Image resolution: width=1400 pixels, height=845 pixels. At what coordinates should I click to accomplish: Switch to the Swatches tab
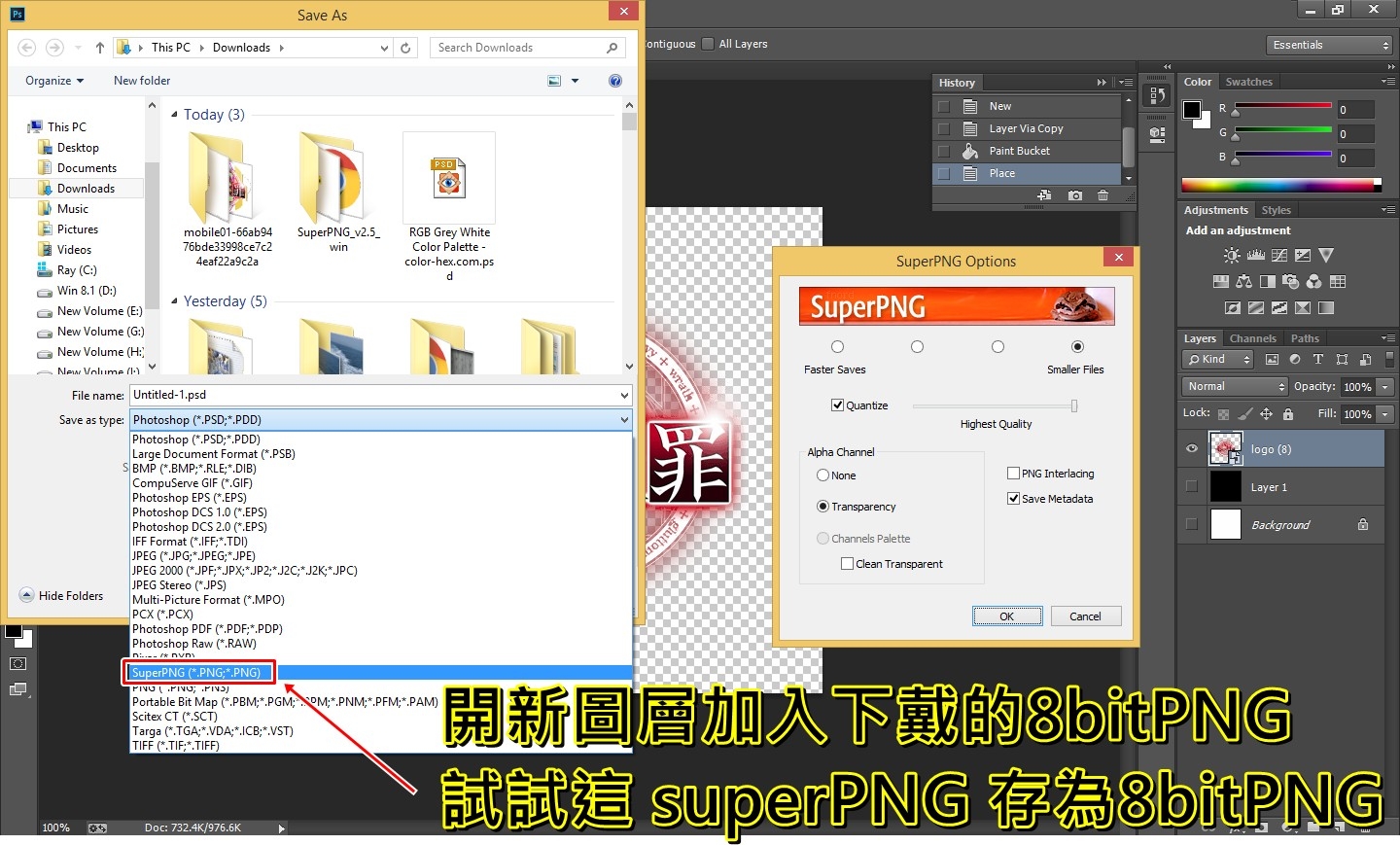coord(1248,82)
